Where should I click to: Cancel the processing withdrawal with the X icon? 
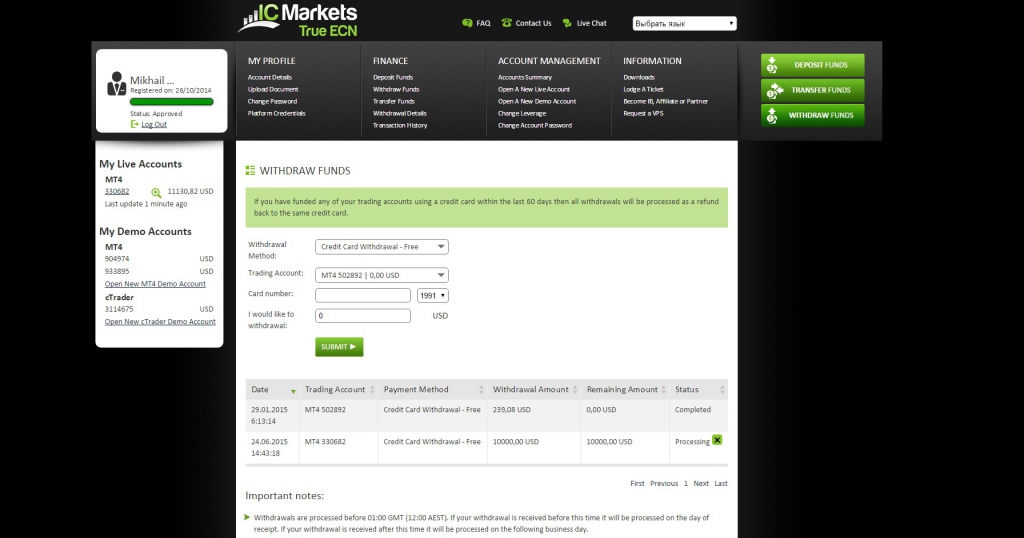(717, 440)
